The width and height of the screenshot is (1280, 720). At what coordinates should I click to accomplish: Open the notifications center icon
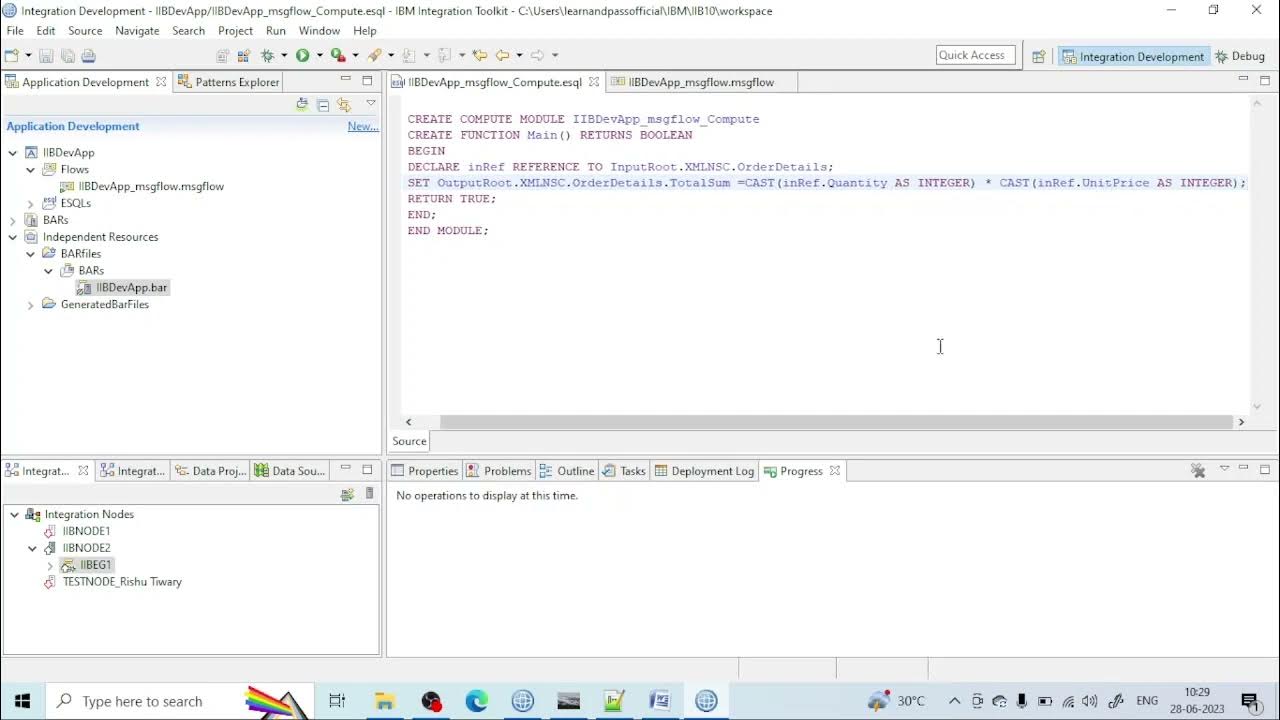tap(1250, 701)
